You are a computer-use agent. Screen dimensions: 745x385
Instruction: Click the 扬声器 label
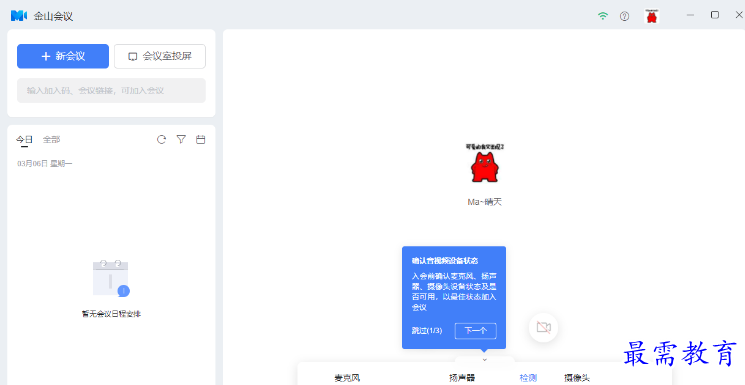[x=462, y=378]
